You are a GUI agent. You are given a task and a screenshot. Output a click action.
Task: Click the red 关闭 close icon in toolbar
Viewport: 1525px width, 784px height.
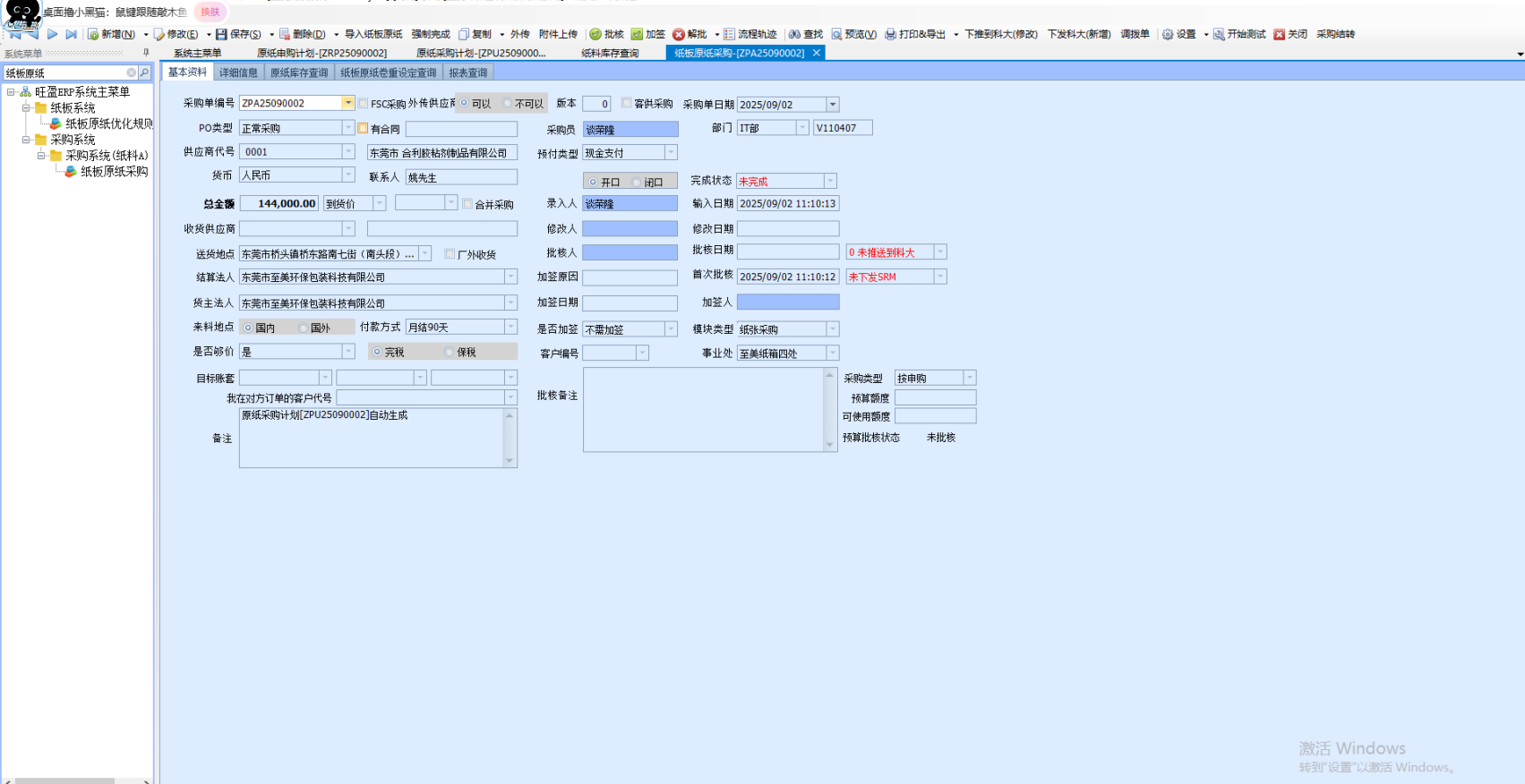click(x=1280, y=34)
